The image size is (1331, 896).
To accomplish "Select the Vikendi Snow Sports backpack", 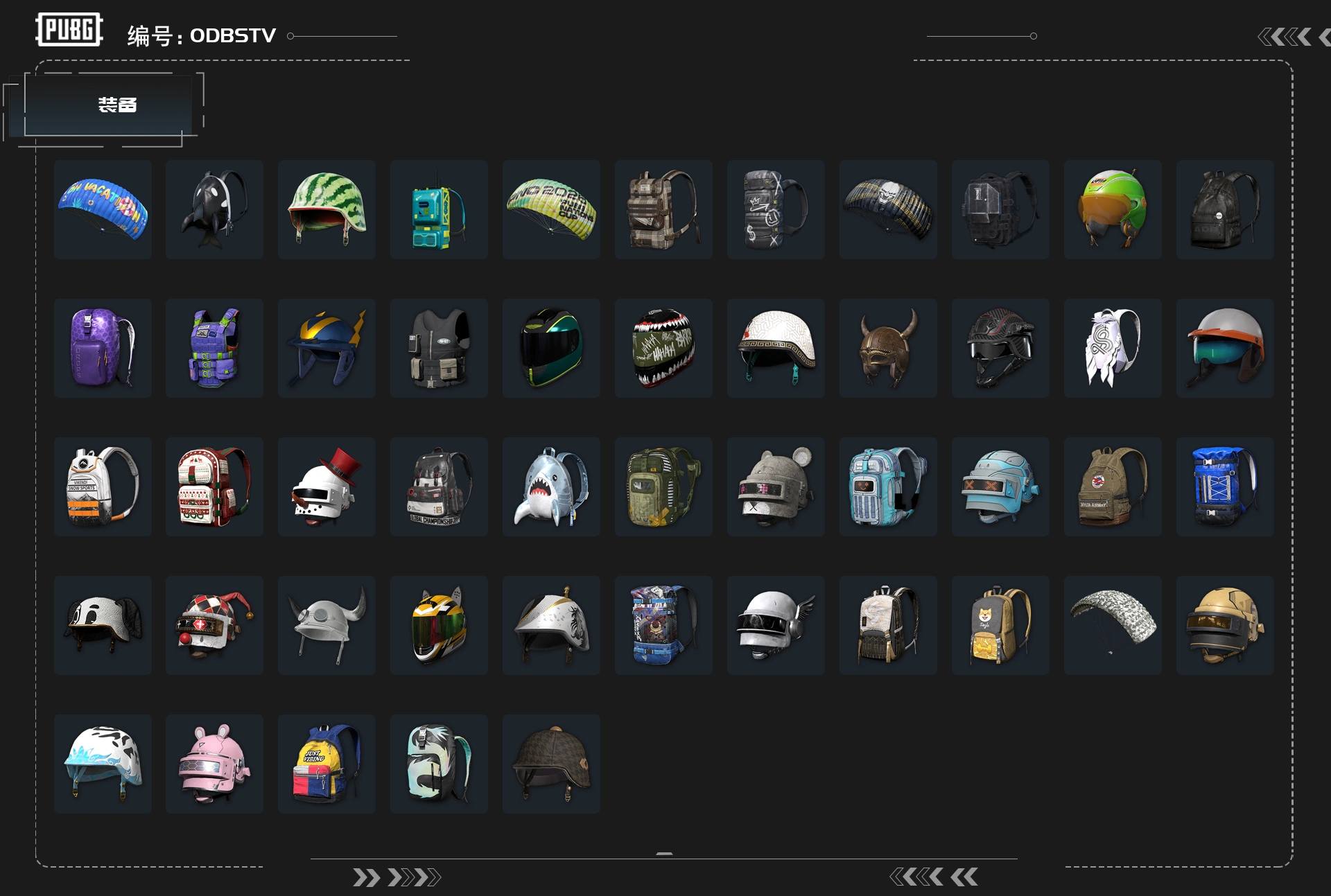I will click(x=103, y=486).
